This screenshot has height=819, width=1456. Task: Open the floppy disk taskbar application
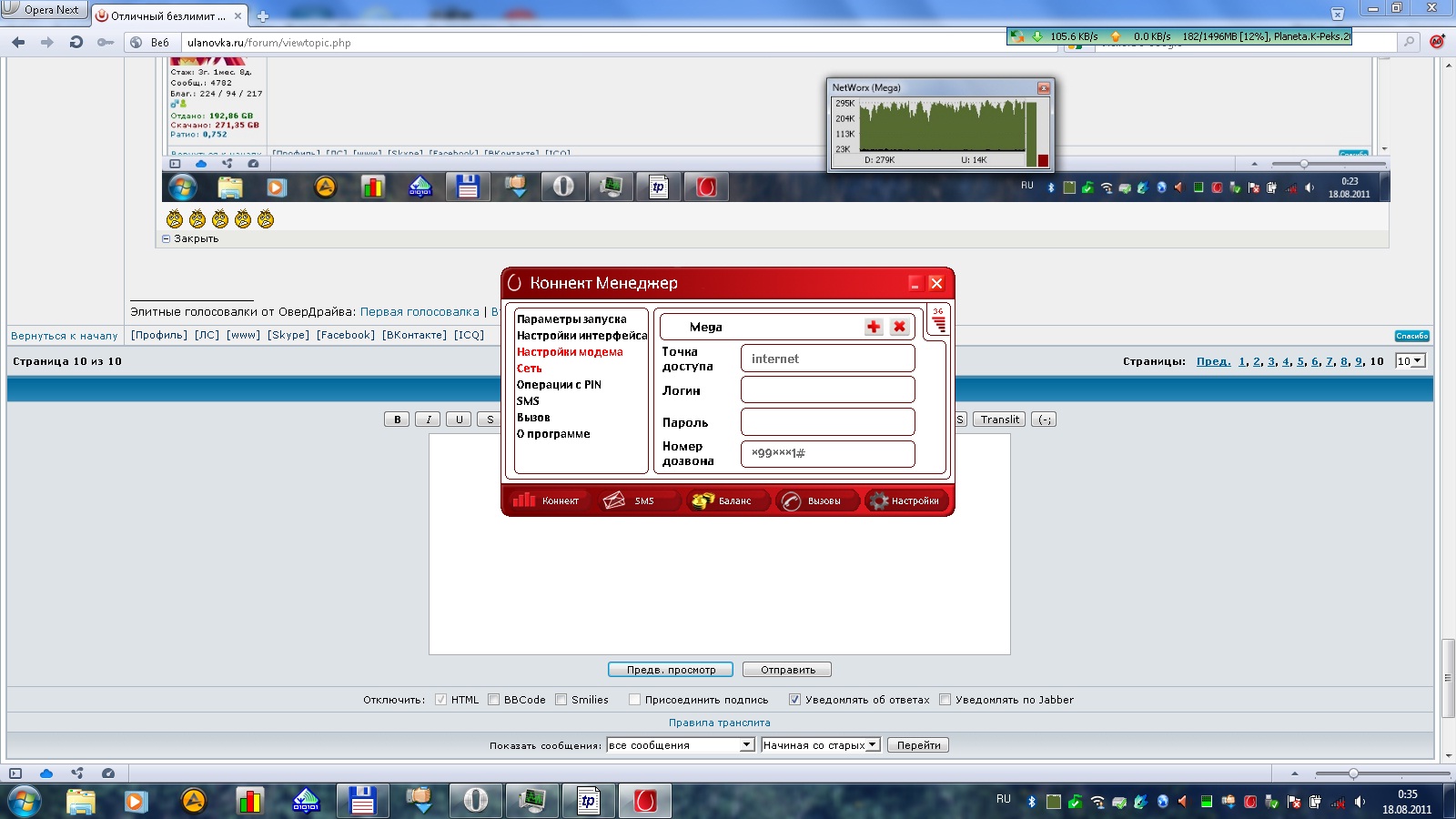pyautogui.click(x=362, y=802)
